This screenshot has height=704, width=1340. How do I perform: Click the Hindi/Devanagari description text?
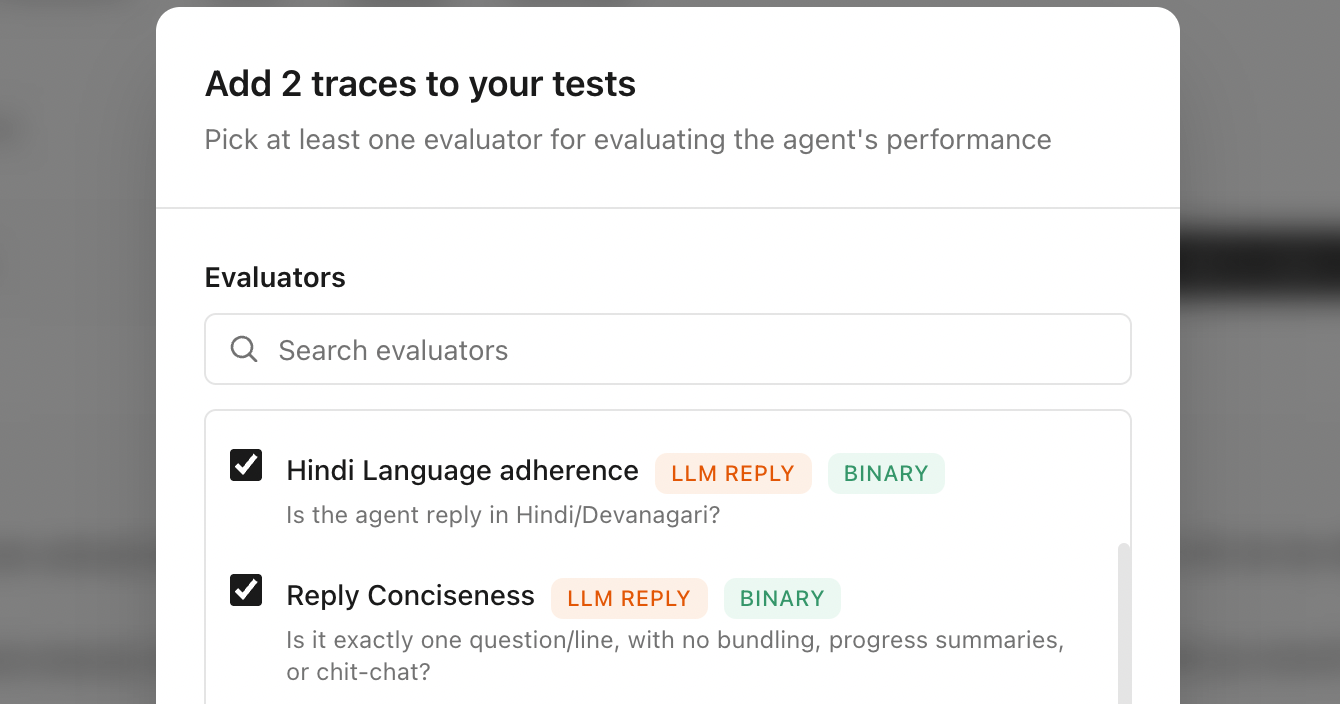(503, 516)
